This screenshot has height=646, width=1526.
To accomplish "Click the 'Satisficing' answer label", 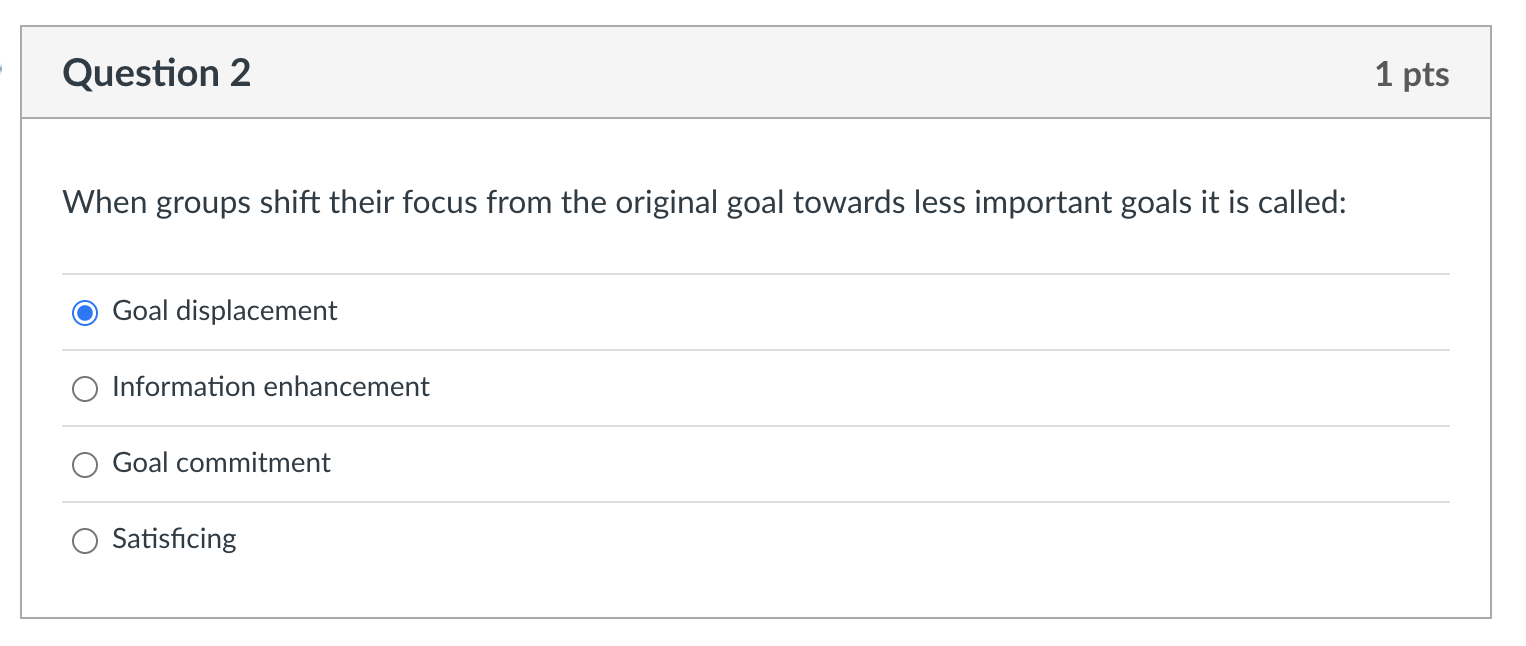I will coord(175,539).
